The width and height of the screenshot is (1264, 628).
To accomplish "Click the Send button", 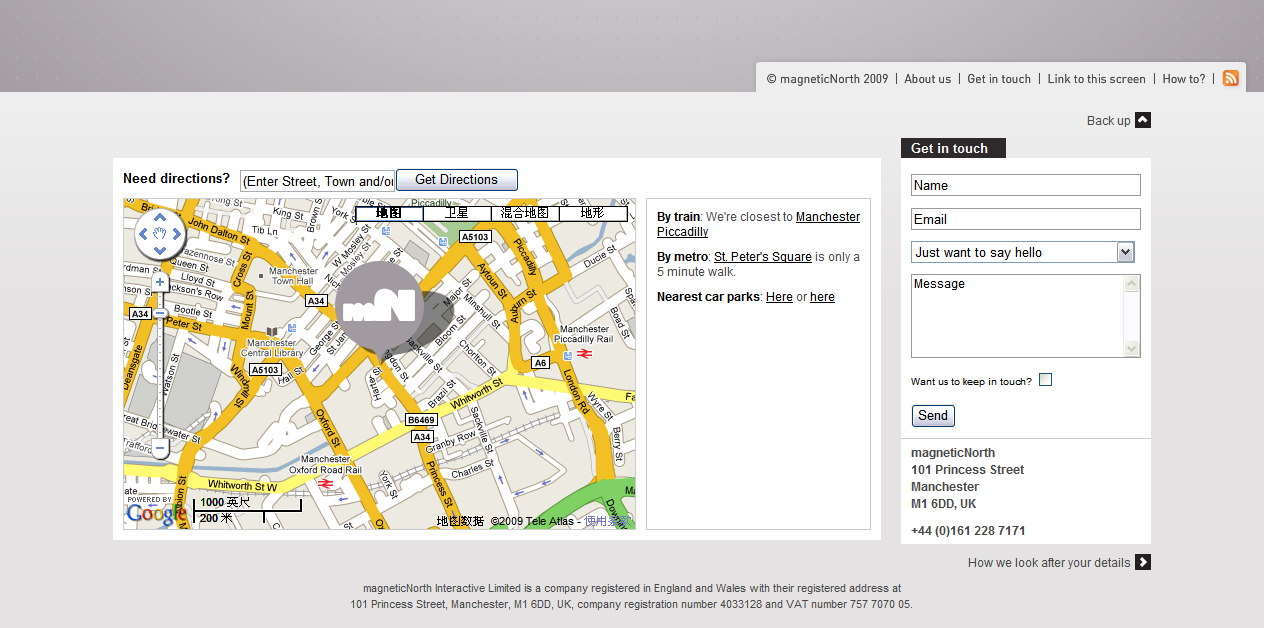I will (933, 416).
